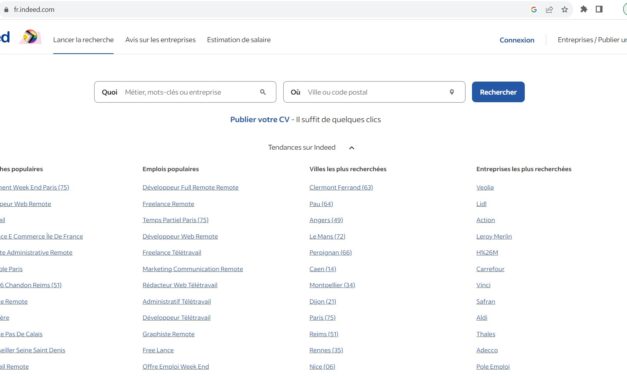Image resolution: width=627 pixels, height=376 pixels.
Task: Open Montpellier (34) city link
Action: click(332, 285)
